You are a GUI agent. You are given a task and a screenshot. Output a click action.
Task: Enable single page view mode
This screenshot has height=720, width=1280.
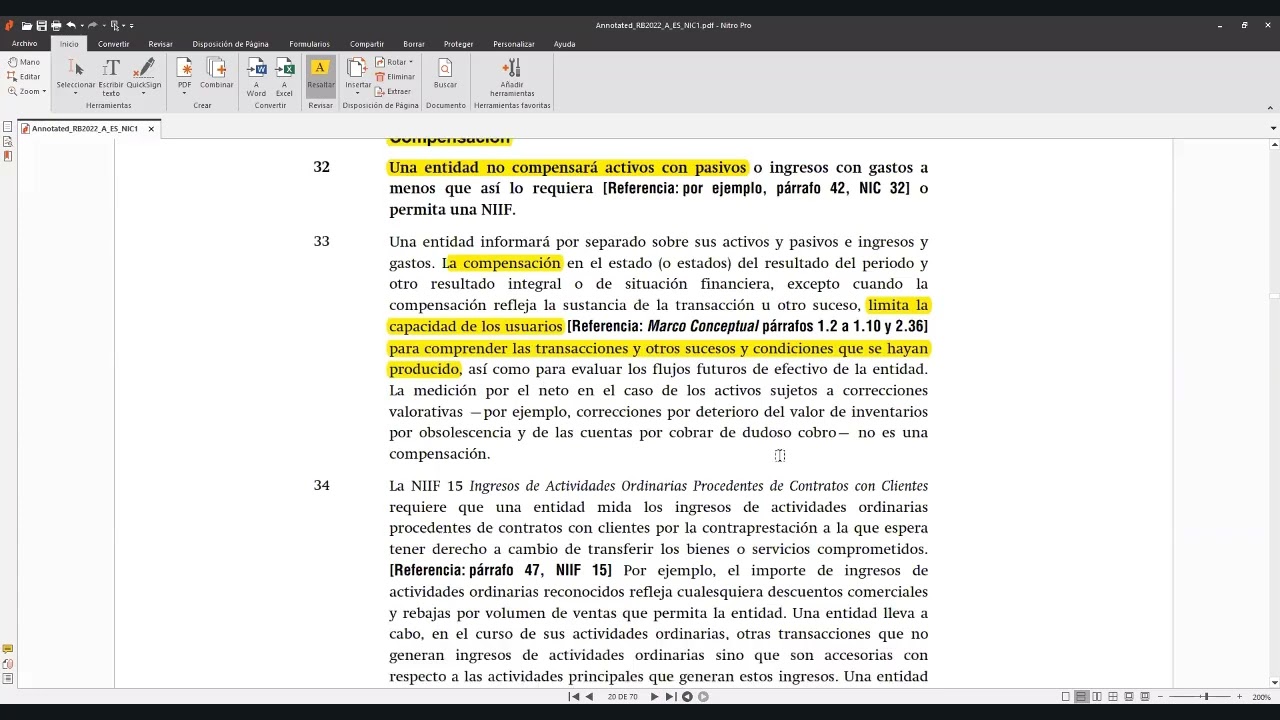pyautogui.click(x=1065, y=696)
